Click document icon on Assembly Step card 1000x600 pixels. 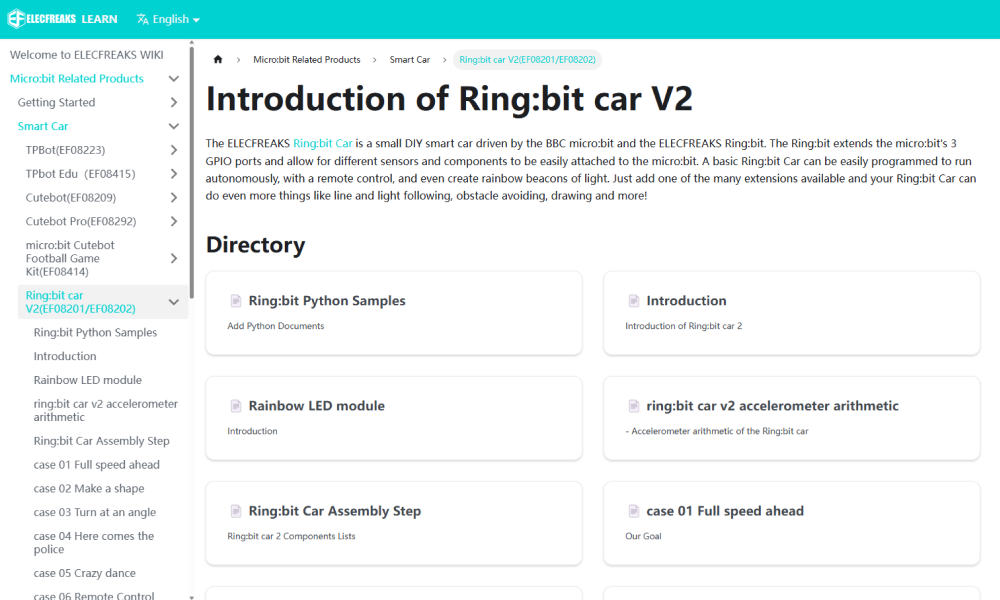coord(236,511)
